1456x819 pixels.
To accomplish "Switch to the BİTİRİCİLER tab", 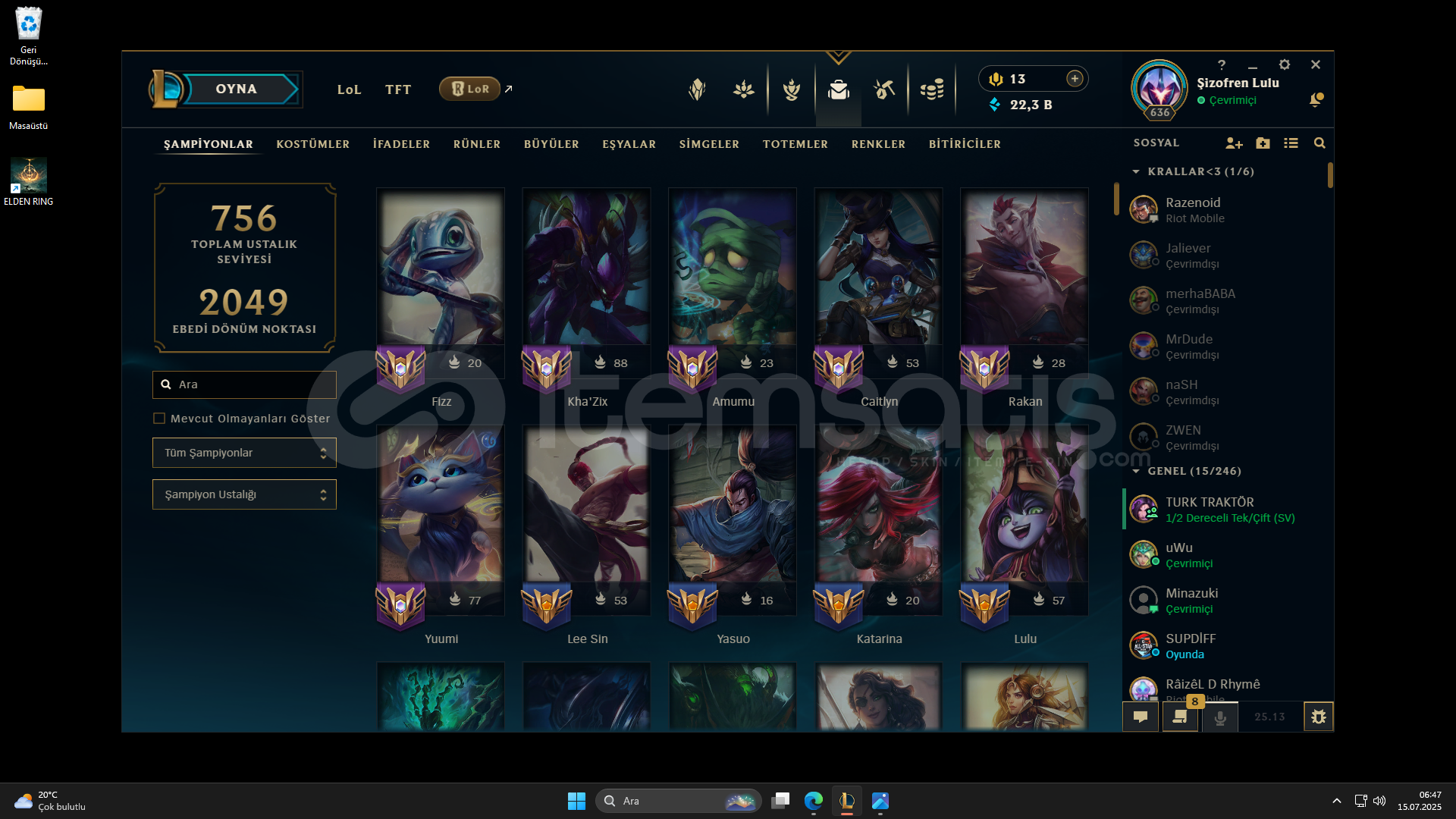I will tap(965, 144).
